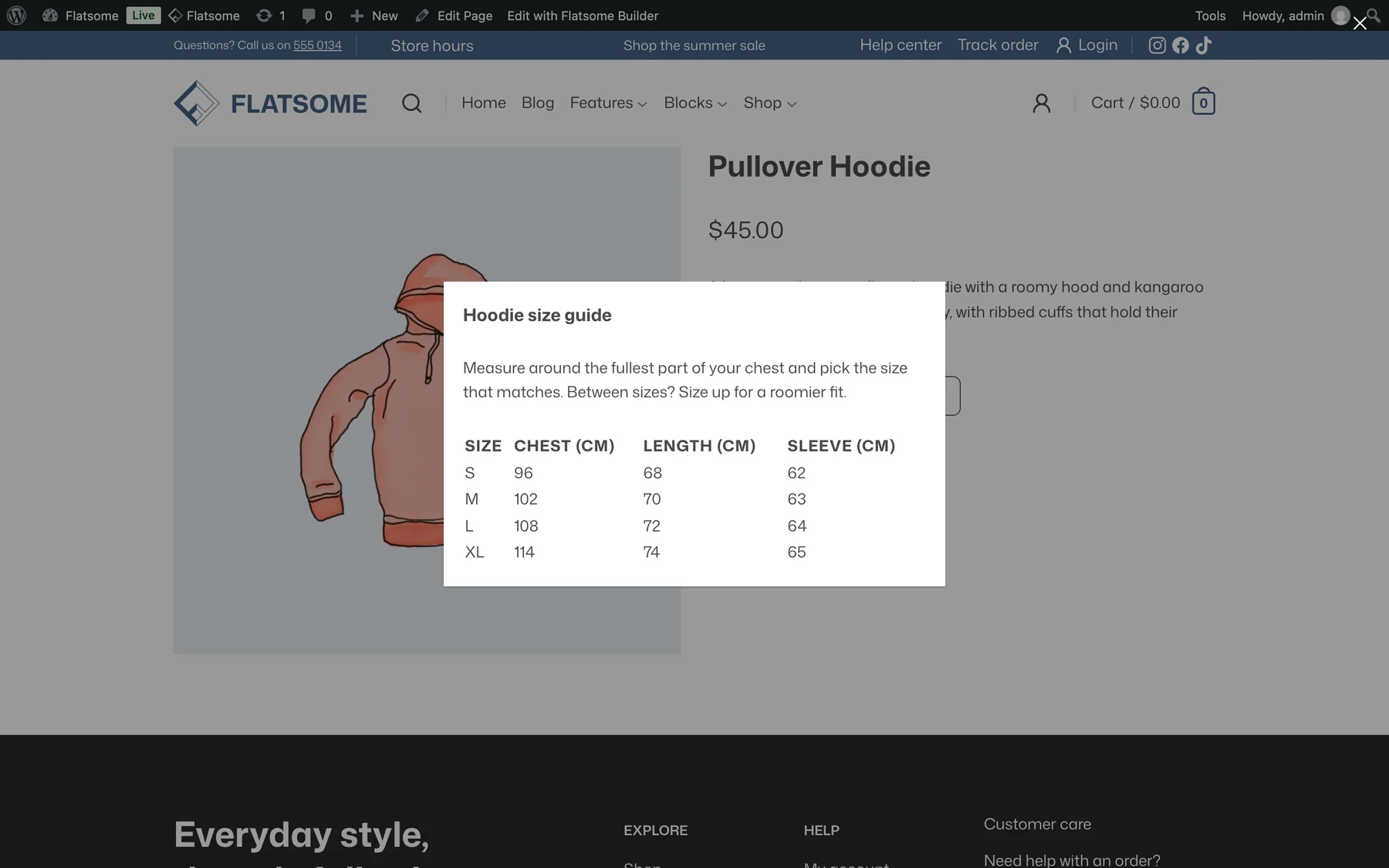The width and height of the screenshot is (1389, 868).
Task: Go to the Help center
Action: click(x=901, y=45)
